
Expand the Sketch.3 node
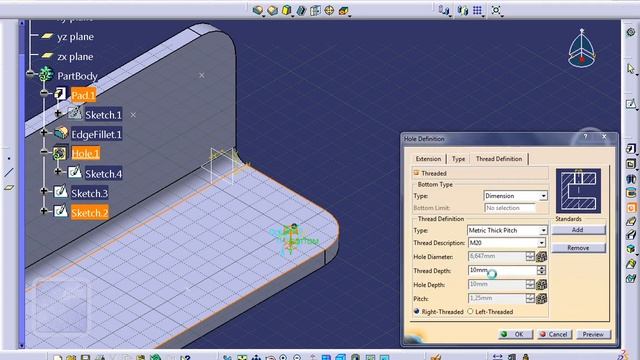tap(44, 191)
